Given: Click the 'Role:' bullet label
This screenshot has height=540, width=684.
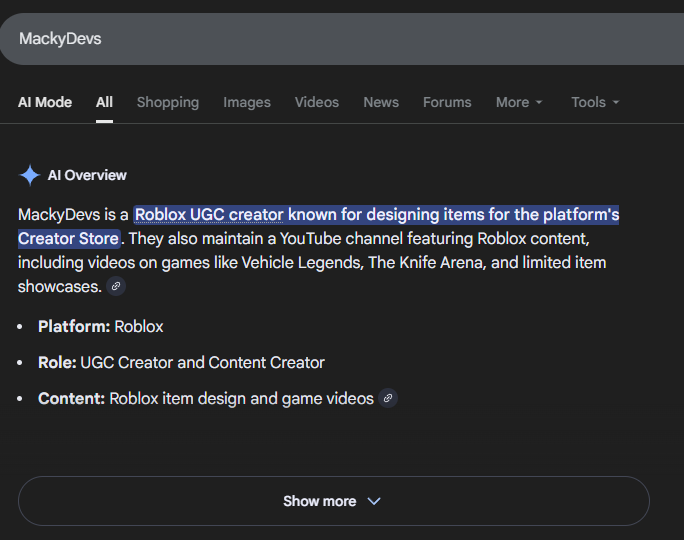Looking at the screenshot, I should point(57,362).
